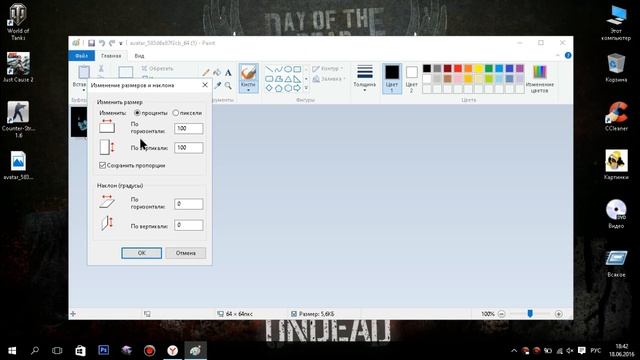Open World of Tanks desktop icon
This screenshot has width=640, height=360.
click(18, 22)
